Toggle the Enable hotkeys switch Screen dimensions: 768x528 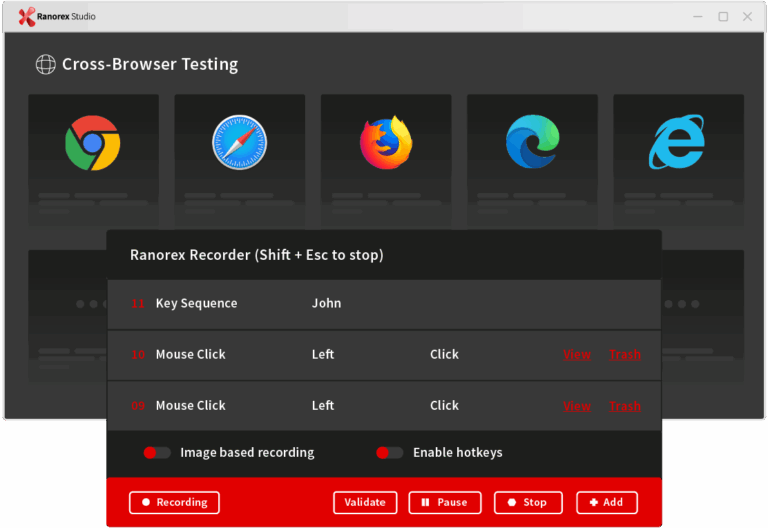pyautogui.click(x=389, y=453)
